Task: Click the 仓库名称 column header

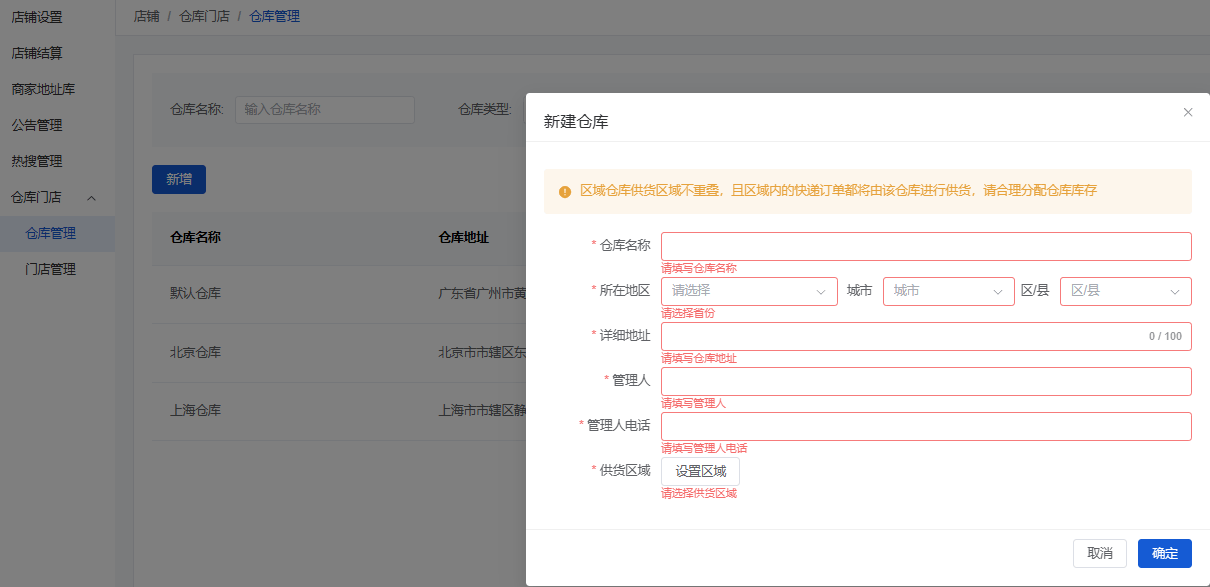Action: tap(195, 238)
